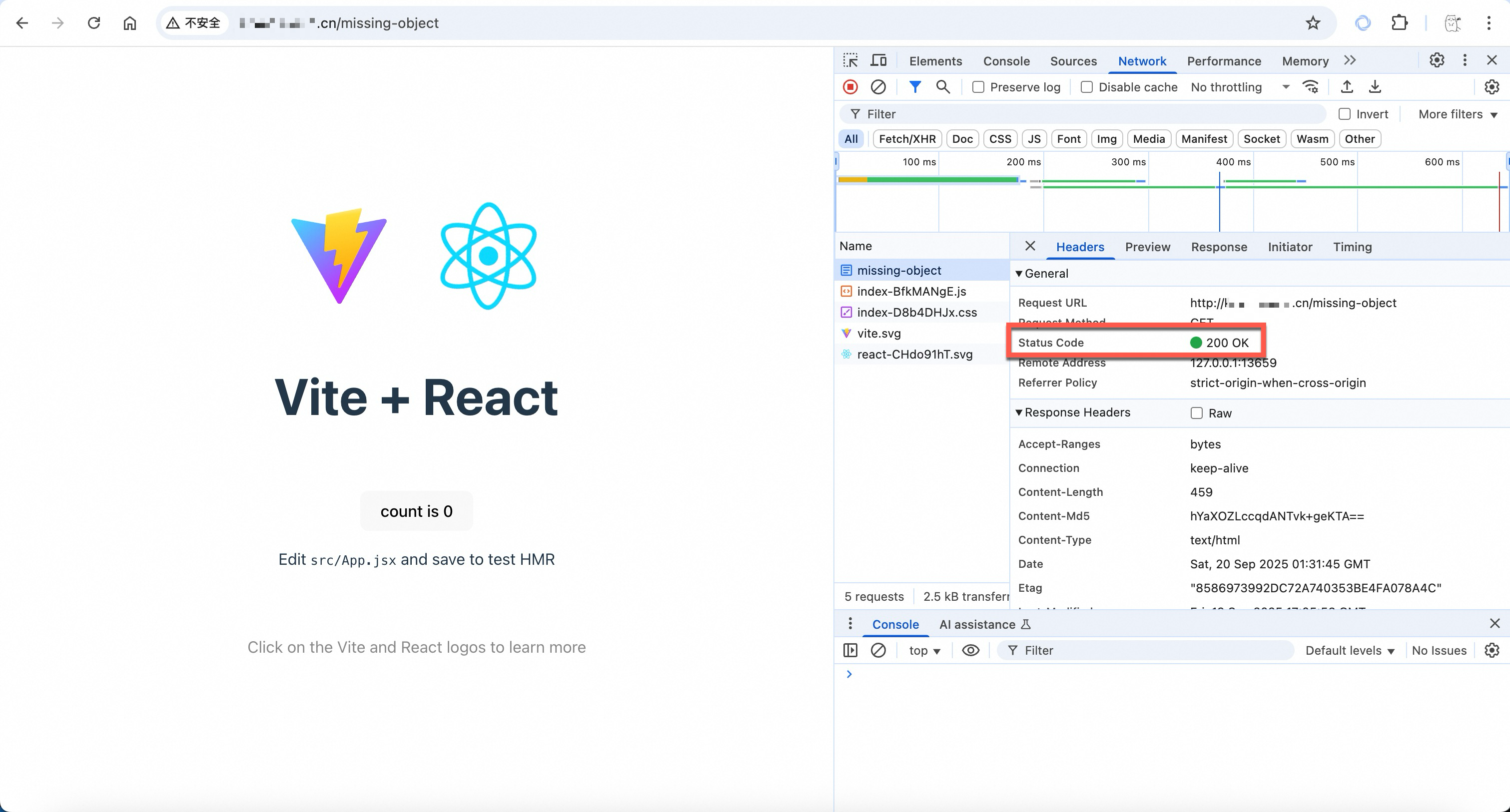Open the No throttling dropdown
1510x812 pixels.
[x=1240, y=87]
